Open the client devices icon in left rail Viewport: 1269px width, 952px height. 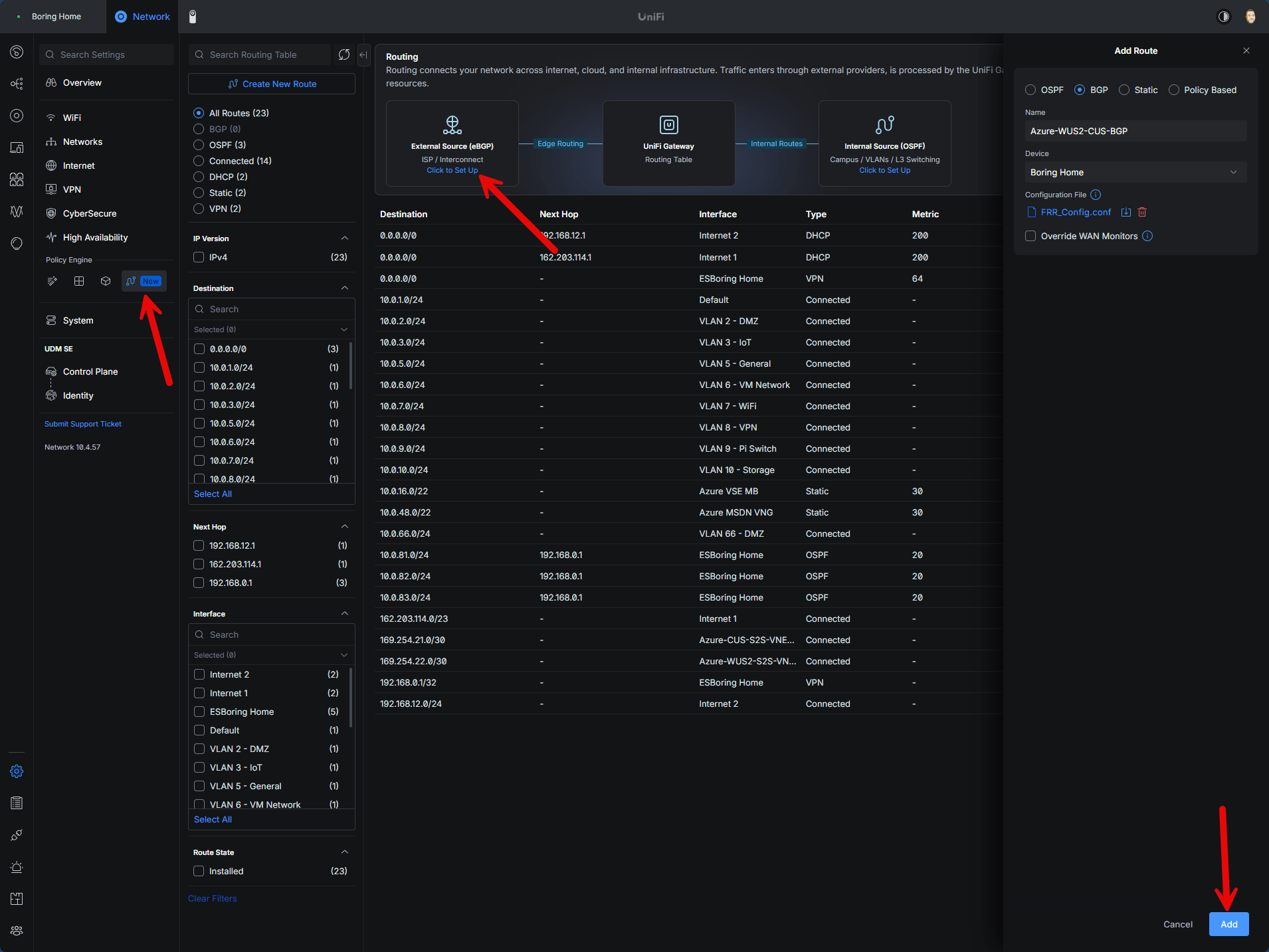pyautogui.click(x=17, y=147)
